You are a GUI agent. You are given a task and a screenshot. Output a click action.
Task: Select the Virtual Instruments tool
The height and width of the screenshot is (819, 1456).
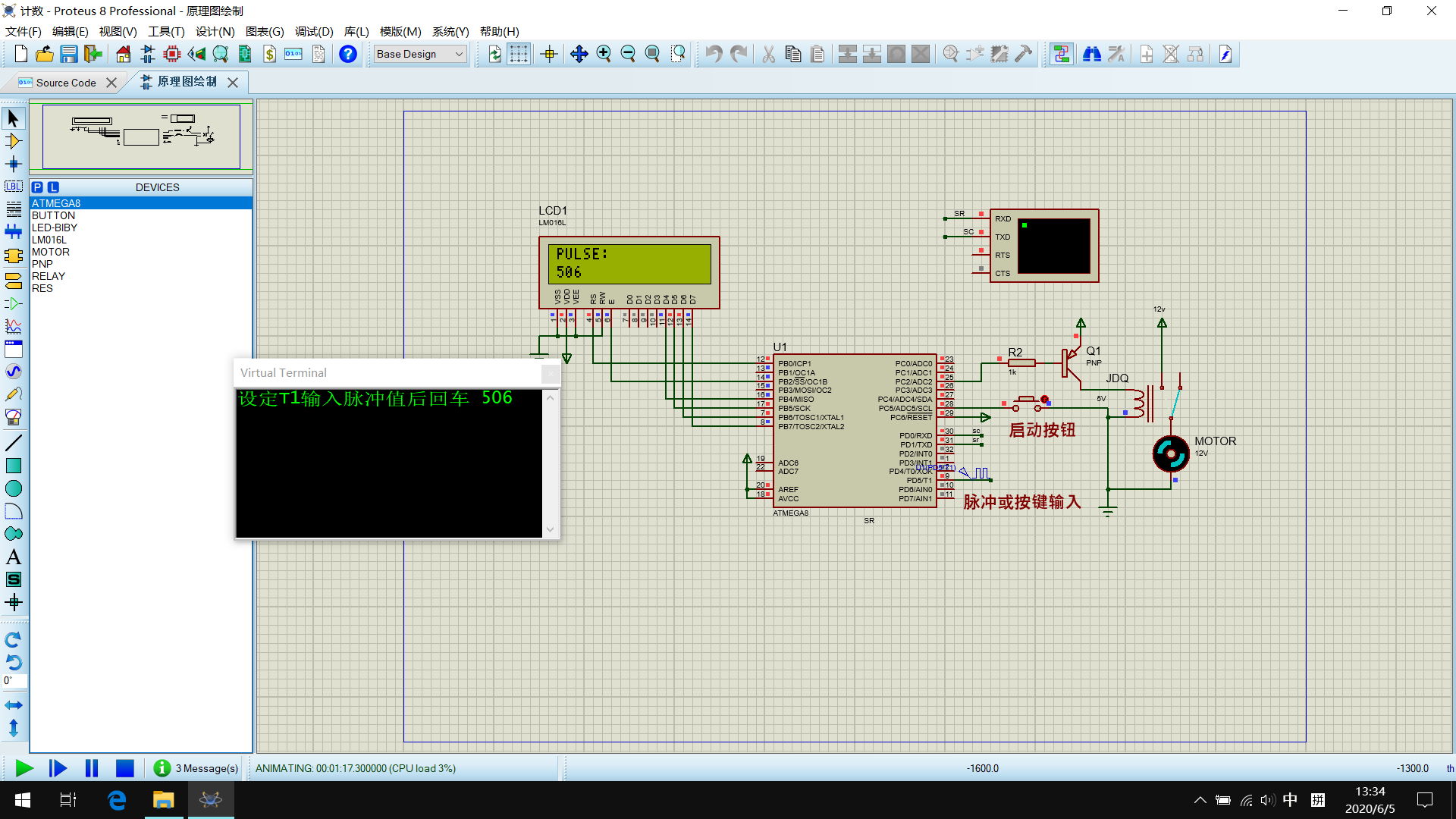click(13, 417)
